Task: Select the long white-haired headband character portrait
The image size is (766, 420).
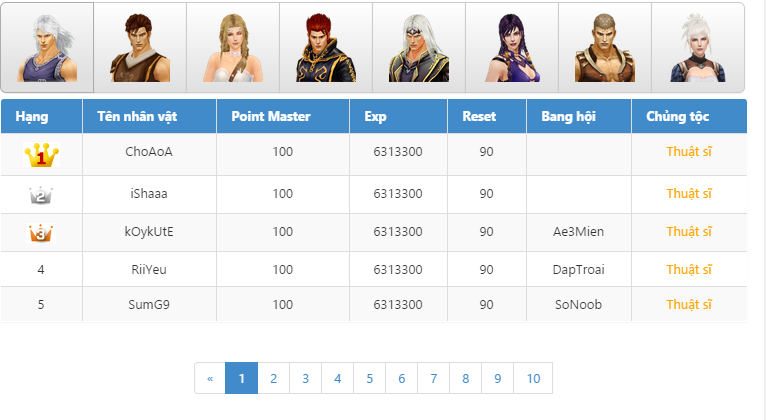Action: [x=419, y=48]
